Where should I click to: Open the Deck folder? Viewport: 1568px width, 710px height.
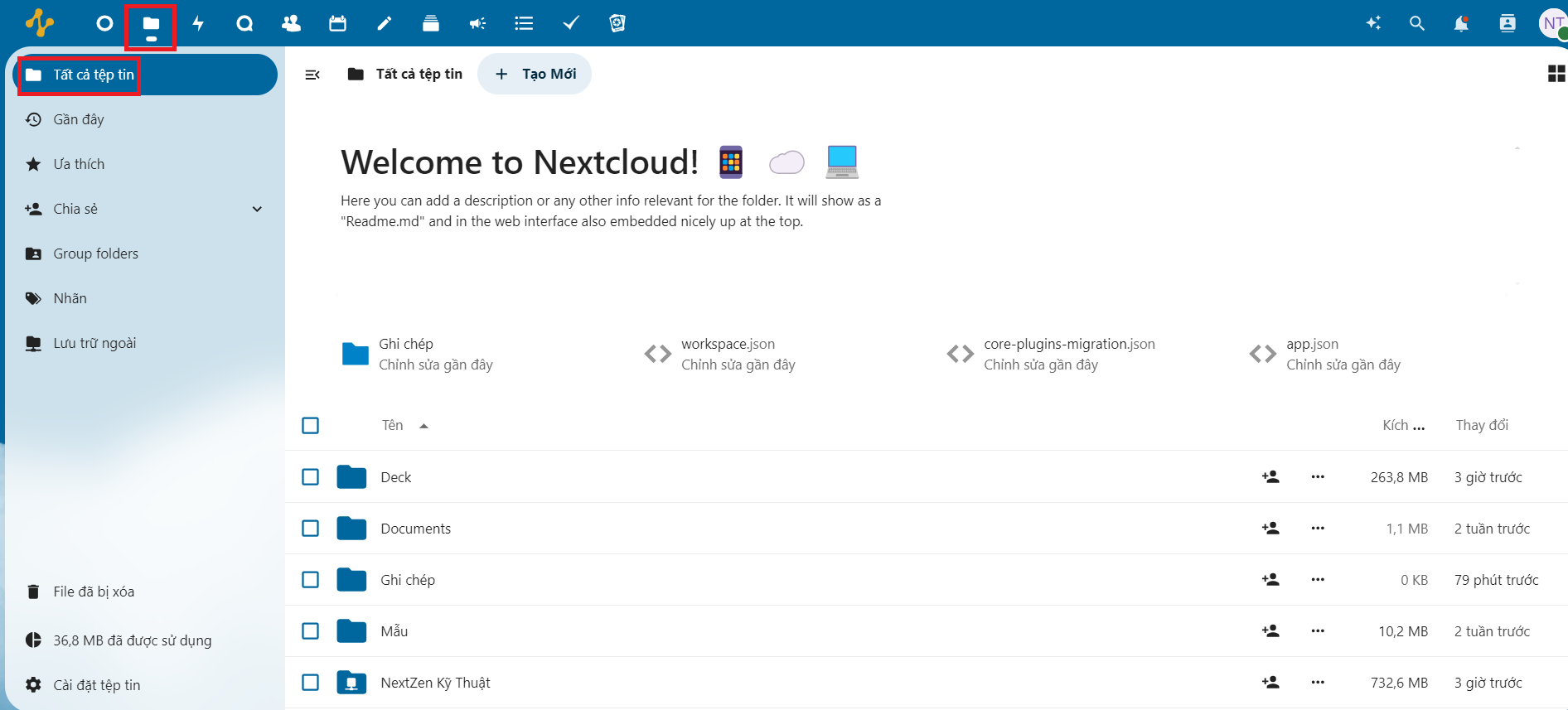tap(395, 477)
